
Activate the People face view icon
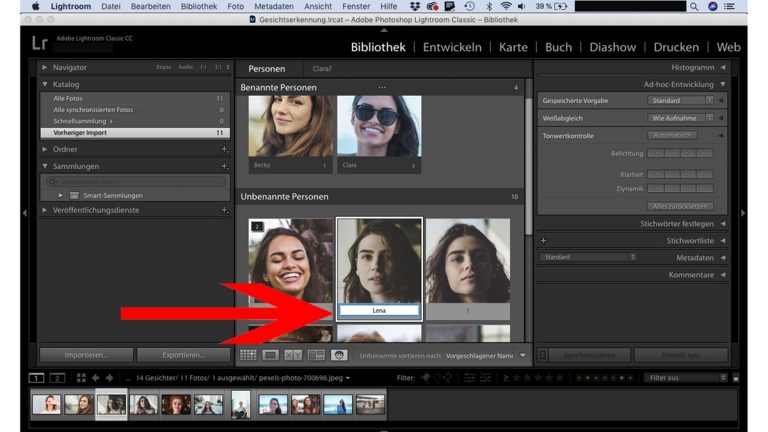(x=338, y=355)
